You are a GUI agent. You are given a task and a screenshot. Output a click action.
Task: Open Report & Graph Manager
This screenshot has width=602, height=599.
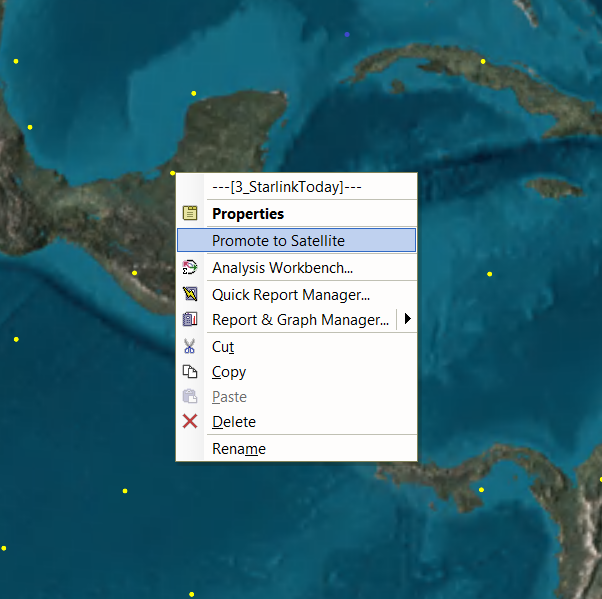[286, 319]
